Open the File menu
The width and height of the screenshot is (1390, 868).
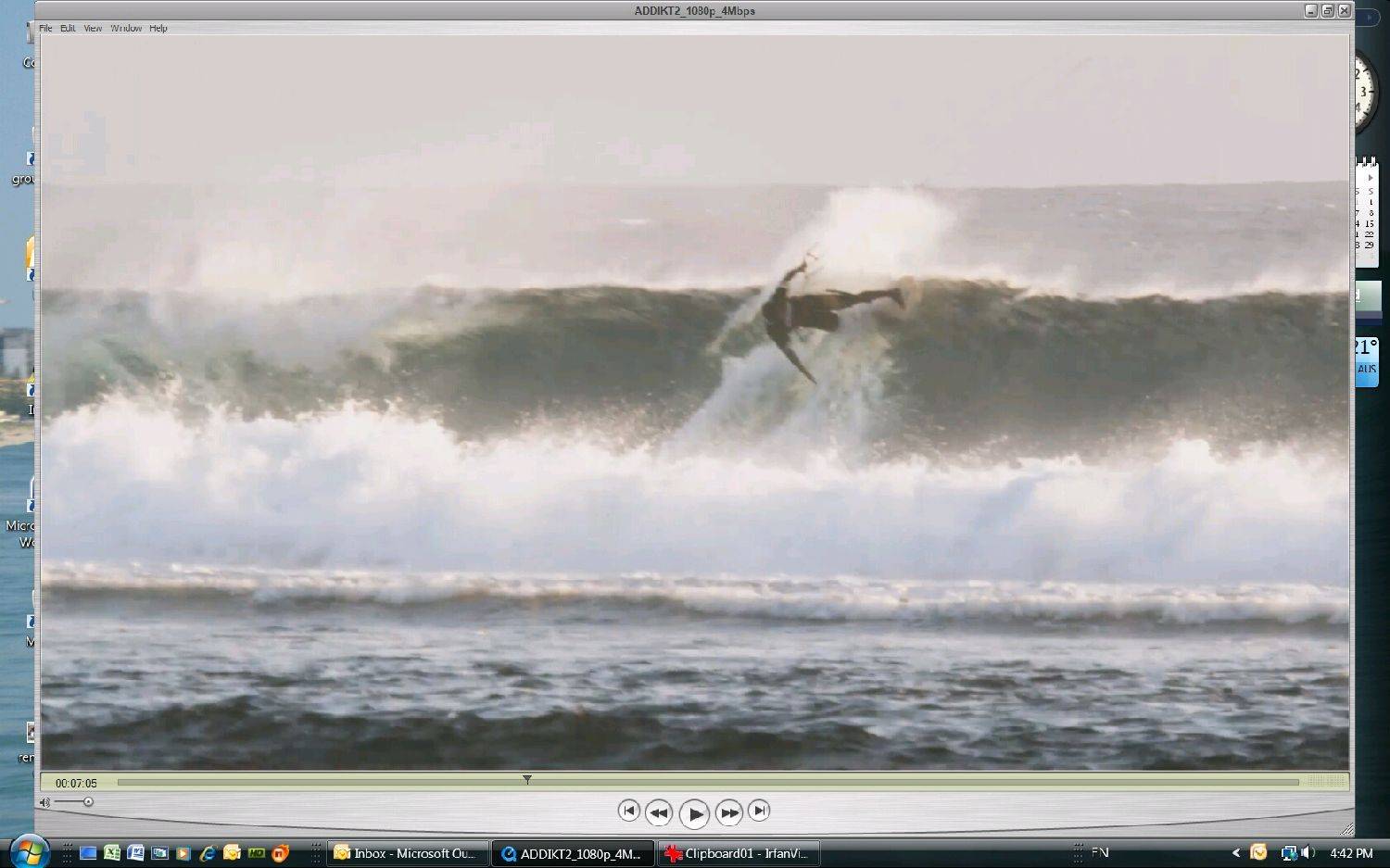pos(45,29)
